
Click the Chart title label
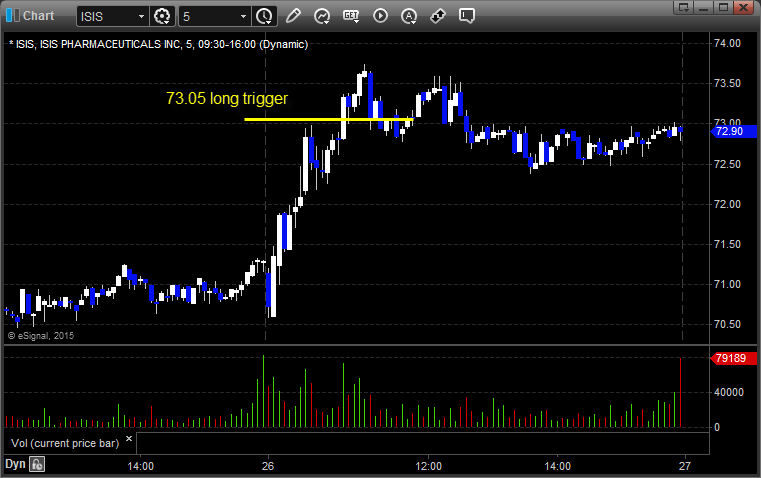coord(38,16)
